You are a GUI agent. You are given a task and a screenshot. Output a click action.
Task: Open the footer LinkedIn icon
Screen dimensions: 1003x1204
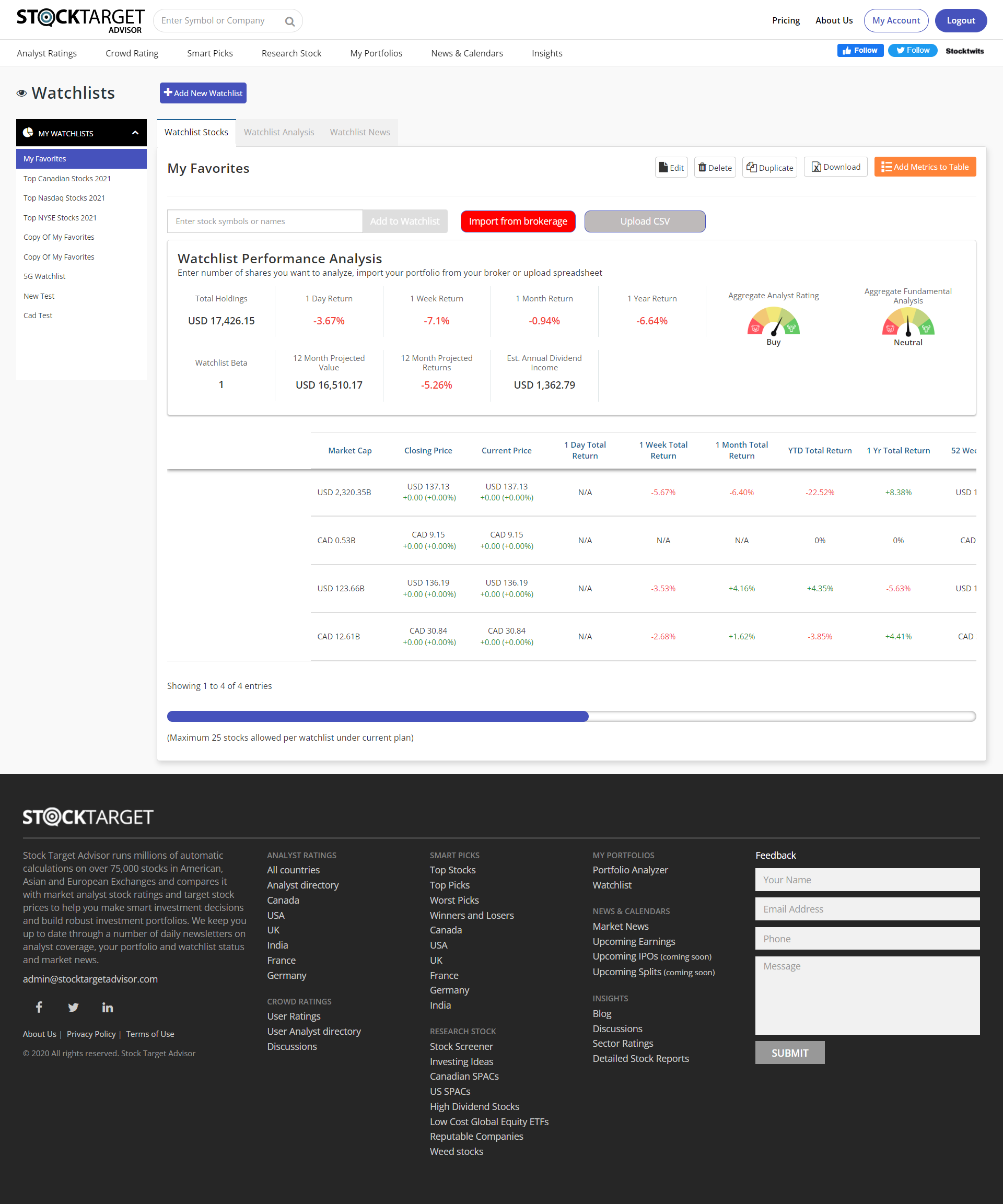click(x=107, y=1008)
